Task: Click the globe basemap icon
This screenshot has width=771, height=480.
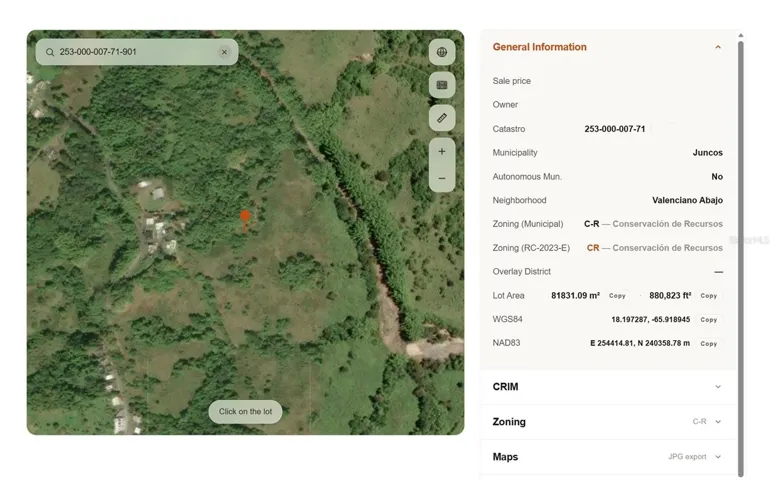Action: [x=442, y=52]
